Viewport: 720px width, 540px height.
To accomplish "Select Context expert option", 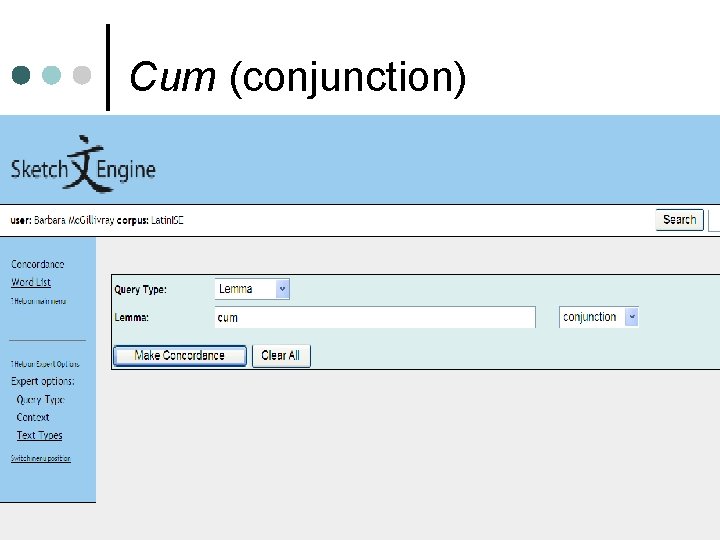I will click(33, 417).
